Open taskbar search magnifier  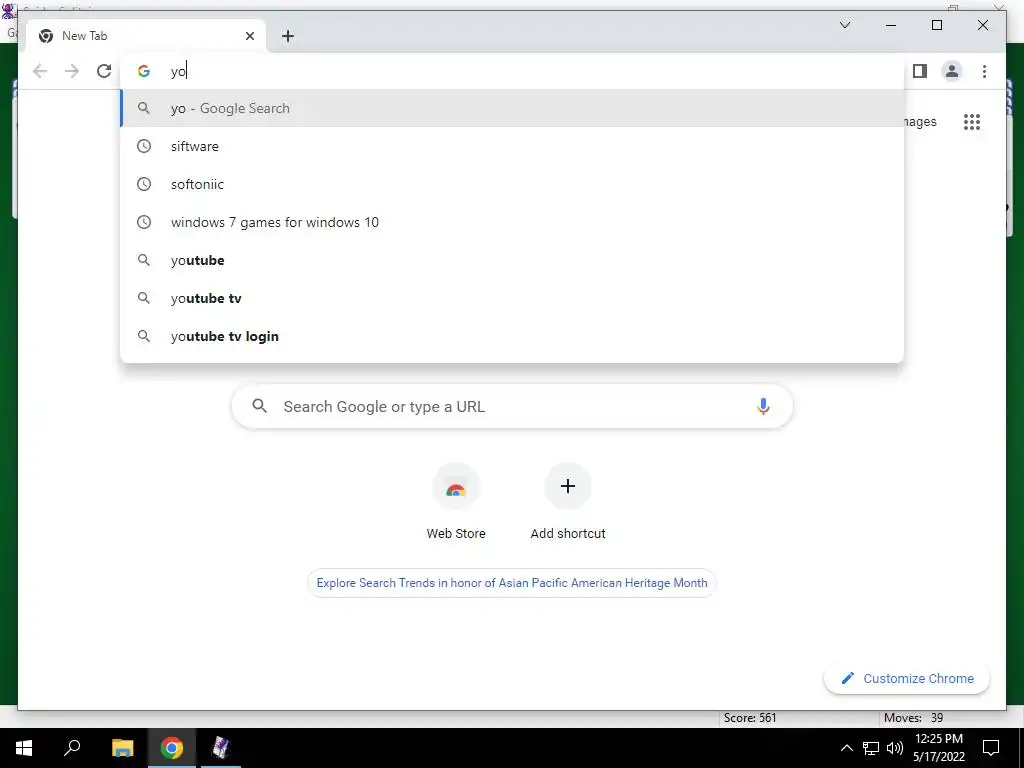72,748
